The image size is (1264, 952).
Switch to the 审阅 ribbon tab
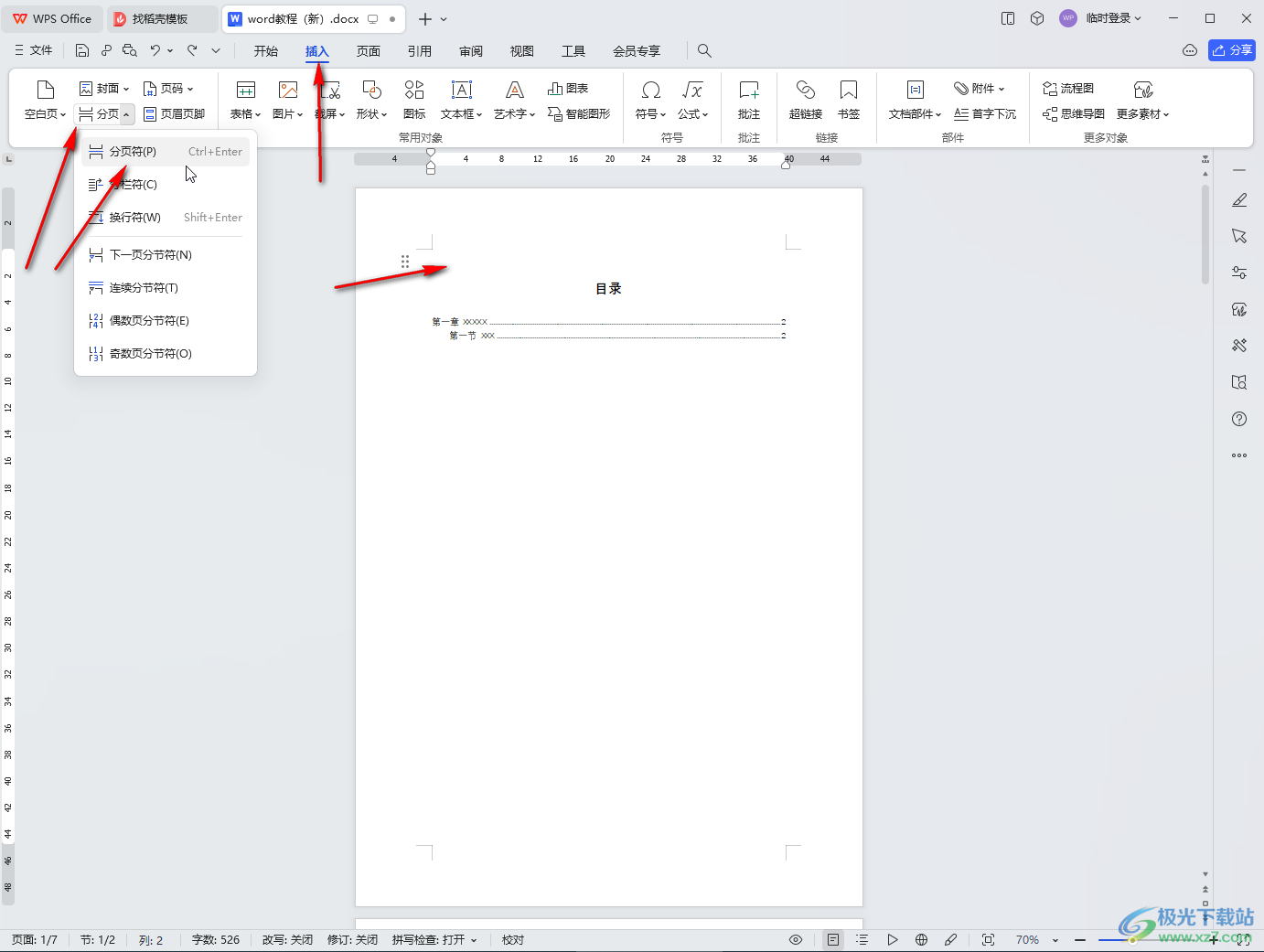click(471, 51)
